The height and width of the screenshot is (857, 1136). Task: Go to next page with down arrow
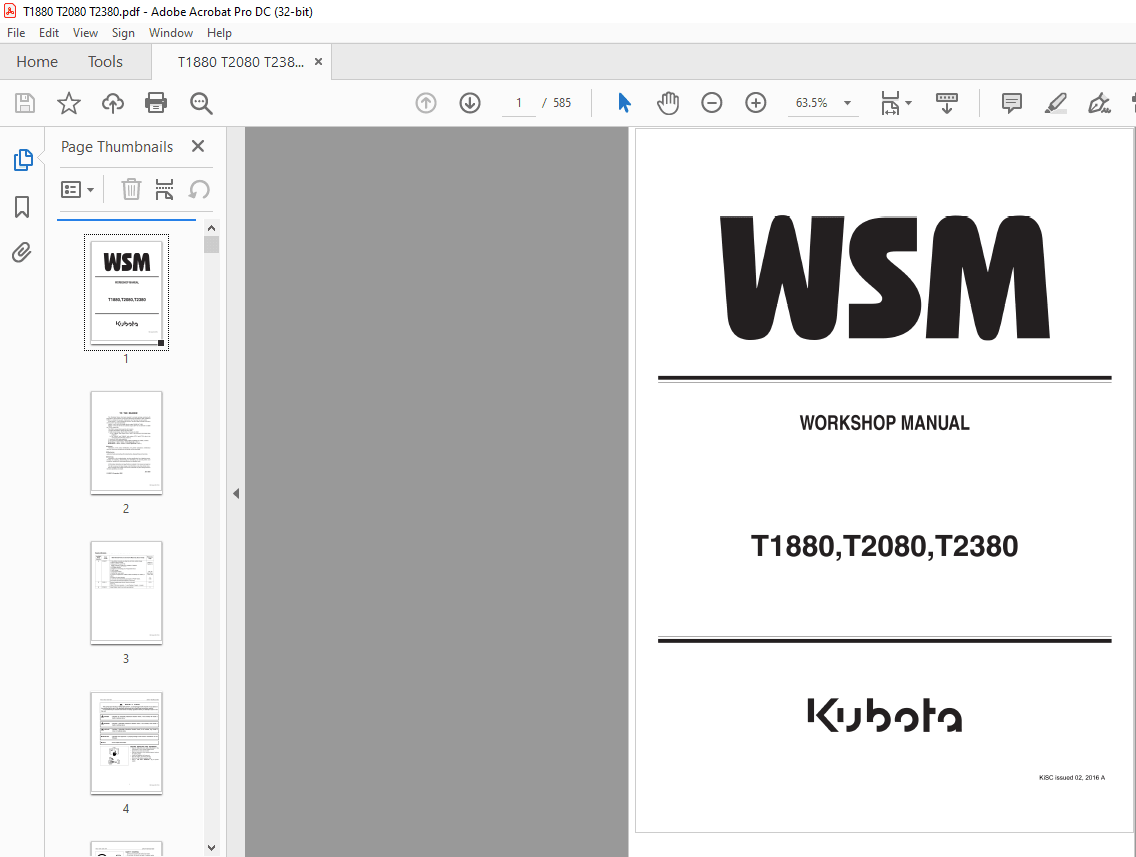[x=469, y=102]
